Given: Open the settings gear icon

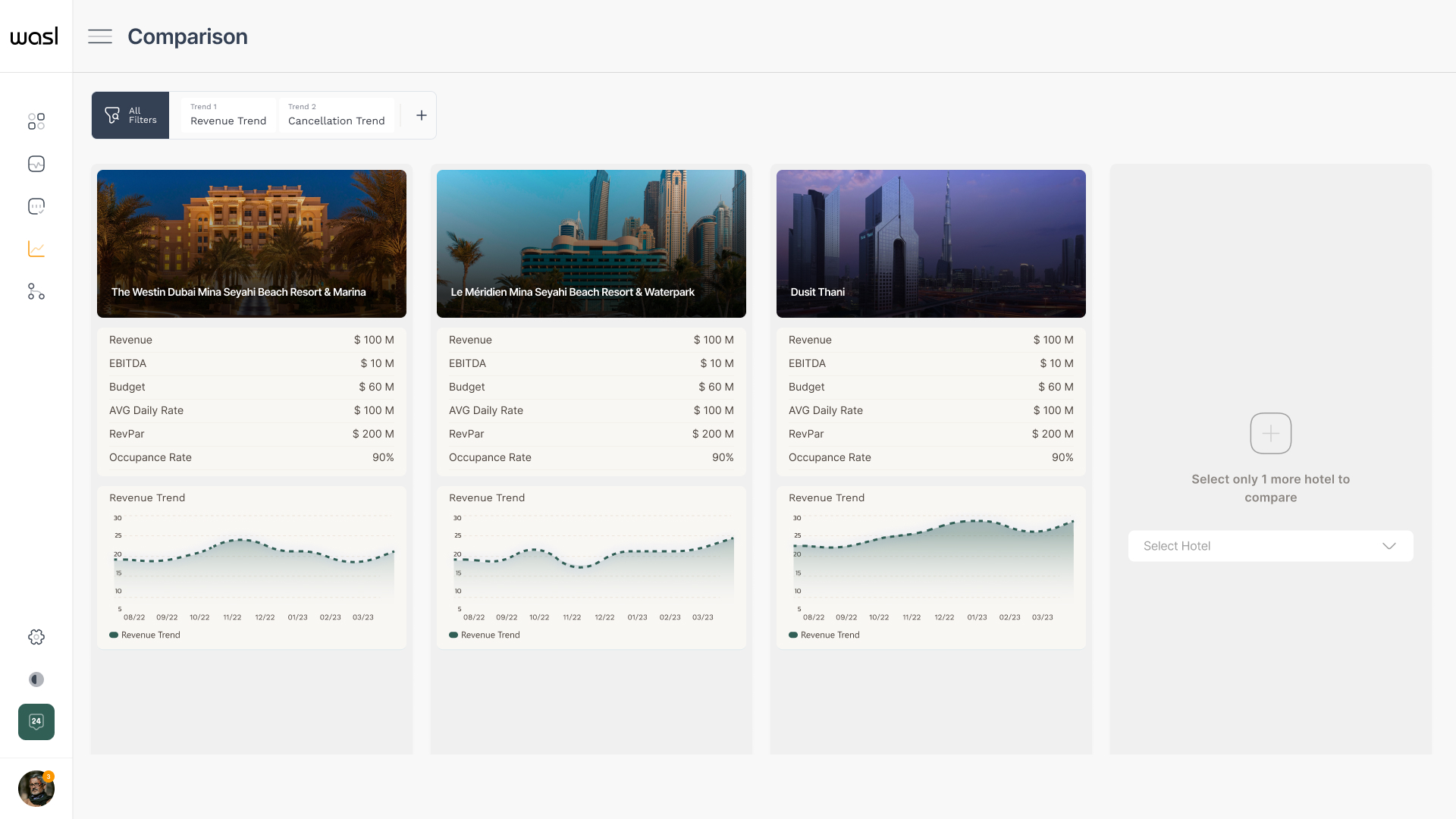Looking at the screenshot, I should 36,637.
